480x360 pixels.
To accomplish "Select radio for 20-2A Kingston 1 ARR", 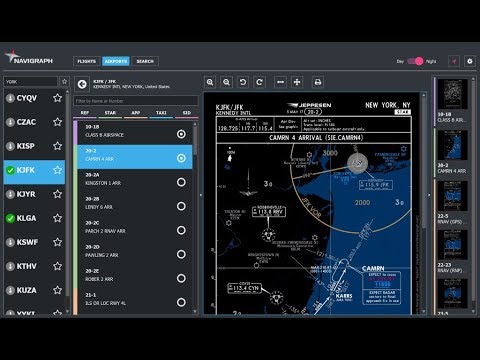I will [x=181, y=182].
